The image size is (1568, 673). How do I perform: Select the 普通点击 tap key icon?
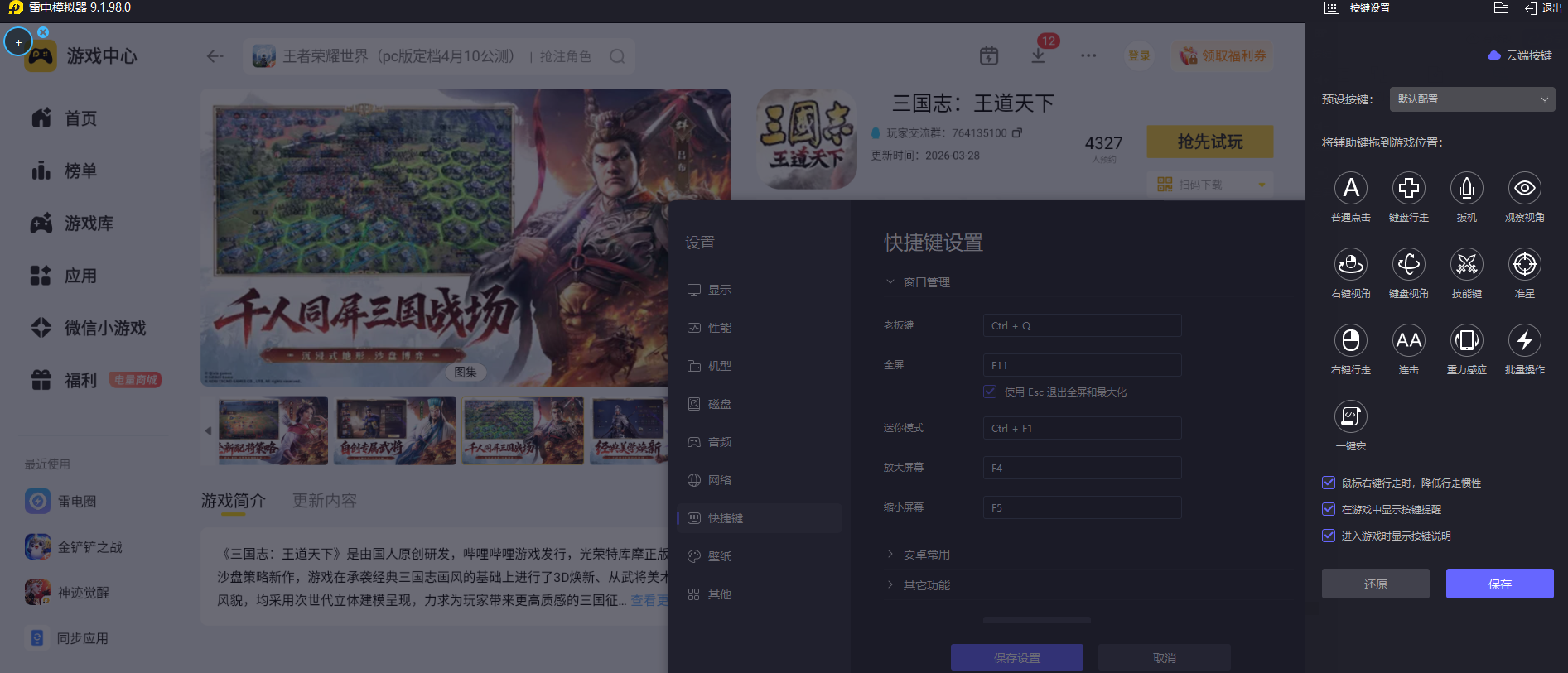point(1351,188)
